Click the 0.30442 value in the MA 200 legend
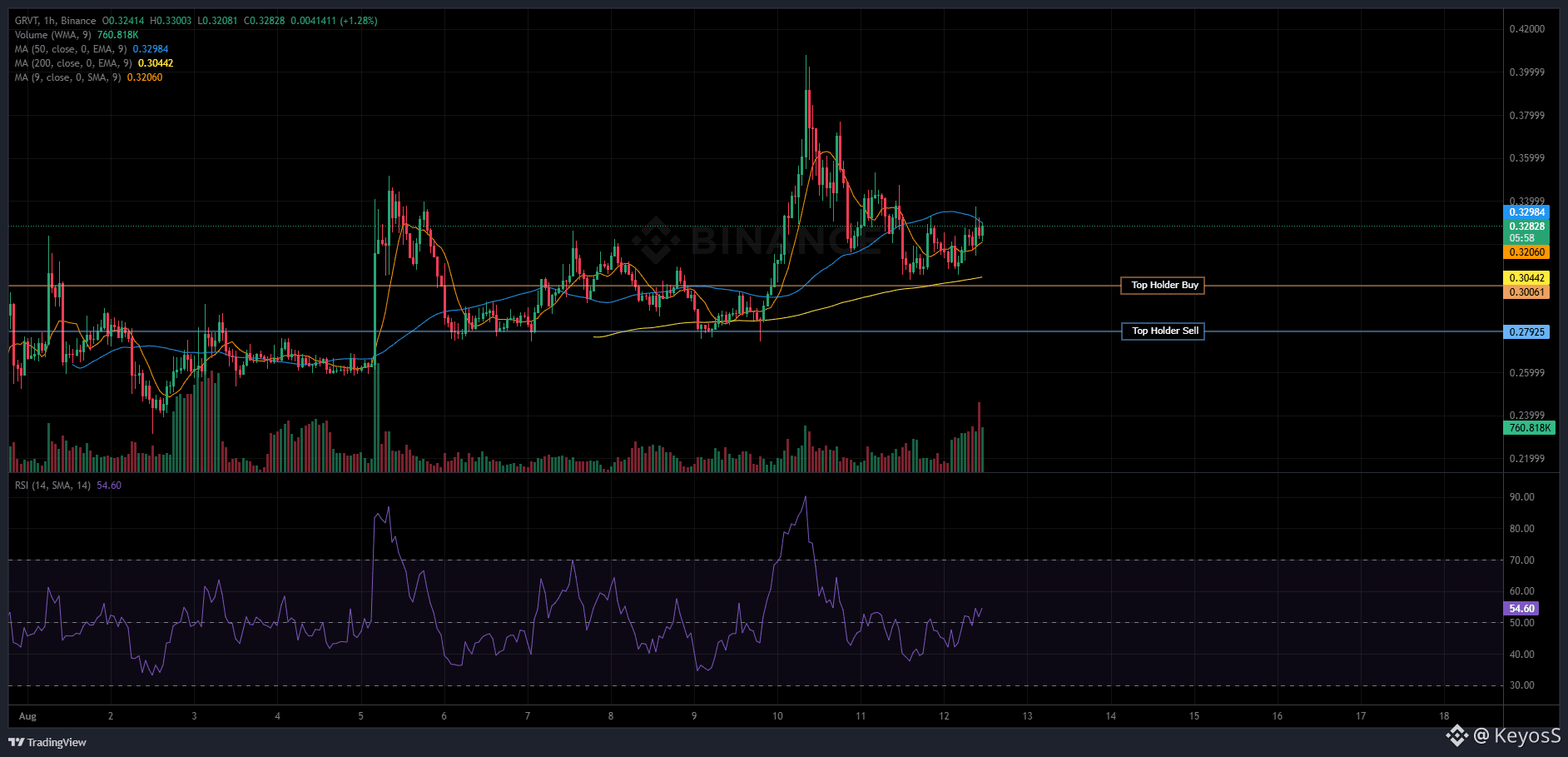Viewport: 1568px width, 757px height. click(x=156, y=63)
